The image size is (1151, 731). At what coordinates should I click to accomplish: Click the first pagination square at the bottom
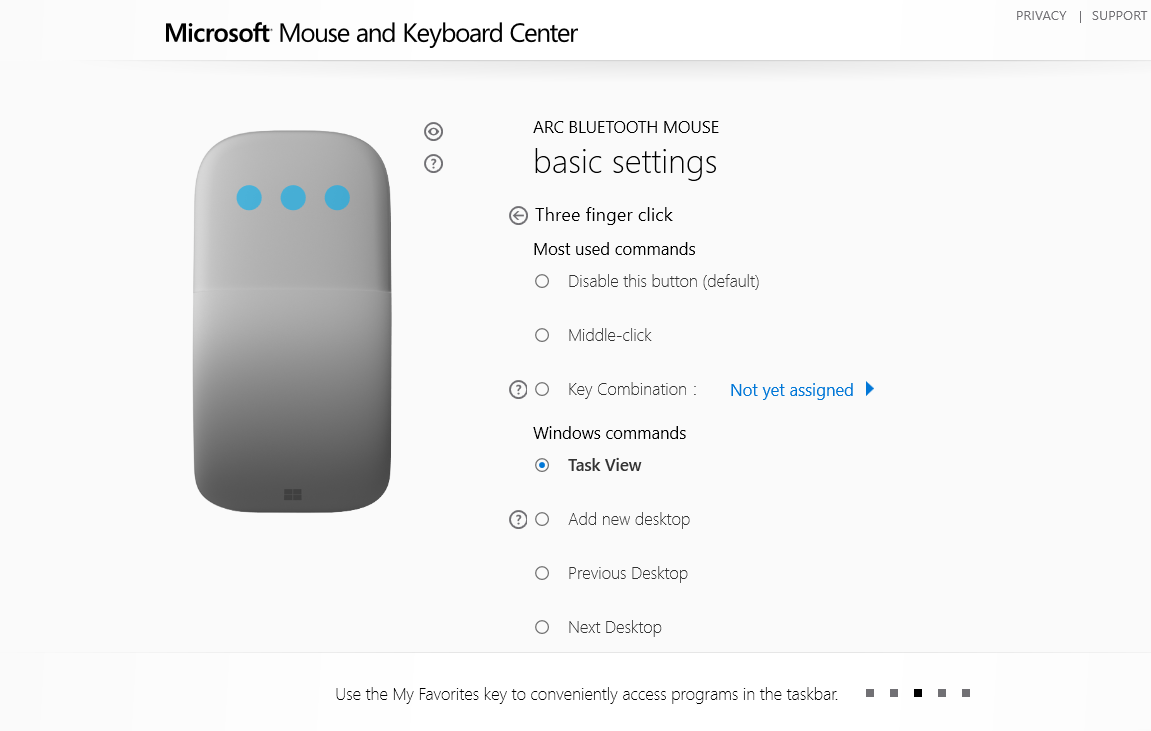click(869, 692)
